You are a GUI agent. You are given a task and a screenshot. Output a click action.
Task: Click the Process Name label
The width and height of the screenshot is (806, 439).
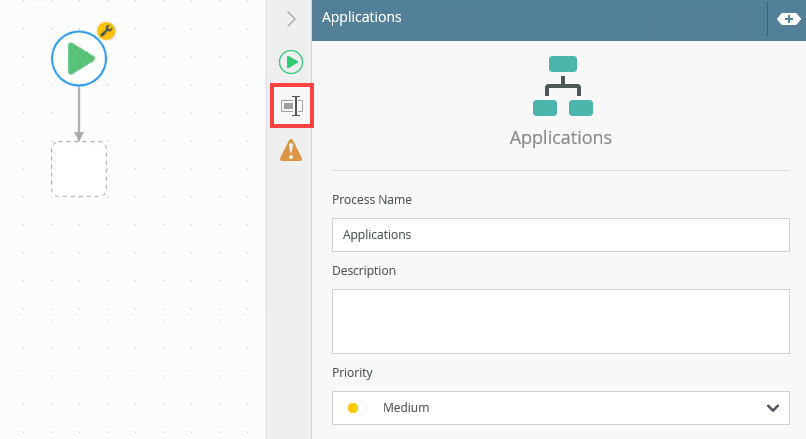(372, 199)
